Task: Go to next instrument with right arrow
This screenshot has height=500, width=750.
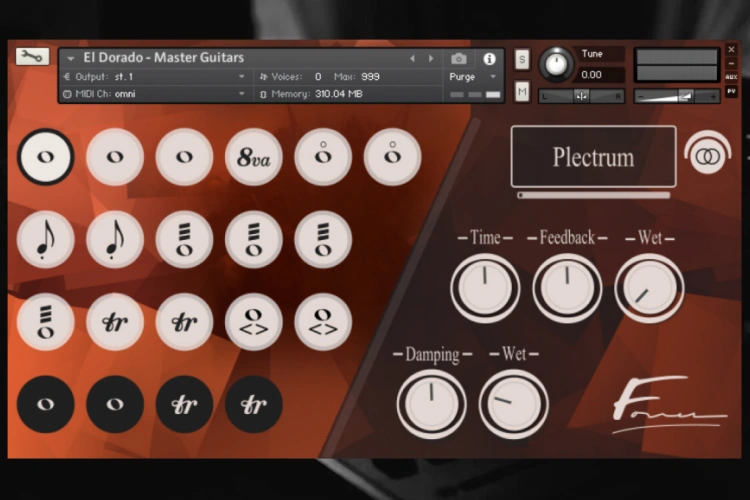Action: tap(432, 59)
